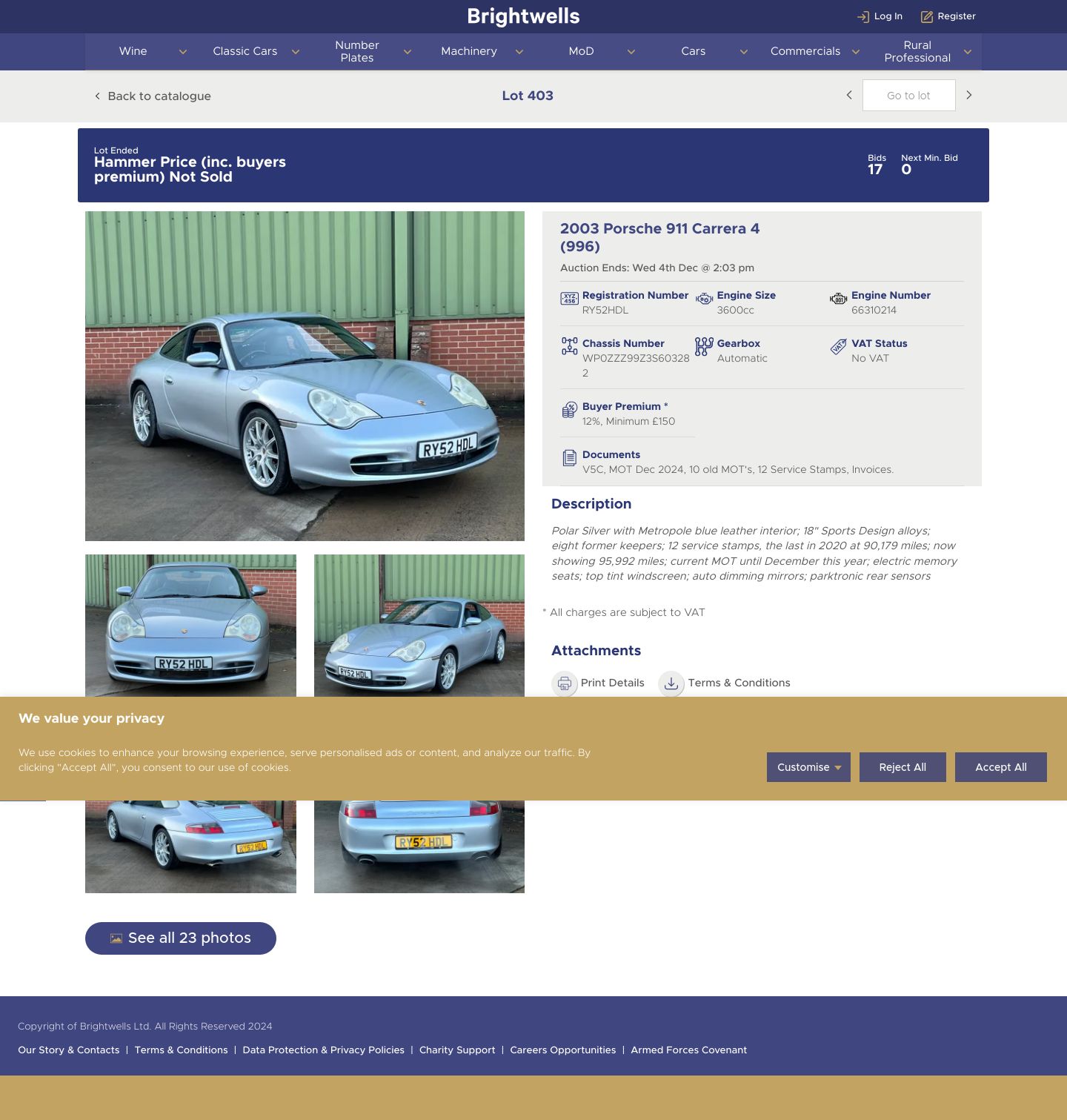Expand the Commercials menu chevron
Screen dimensions: 1067x1120
pyautogui.click(x=856, y=52)
